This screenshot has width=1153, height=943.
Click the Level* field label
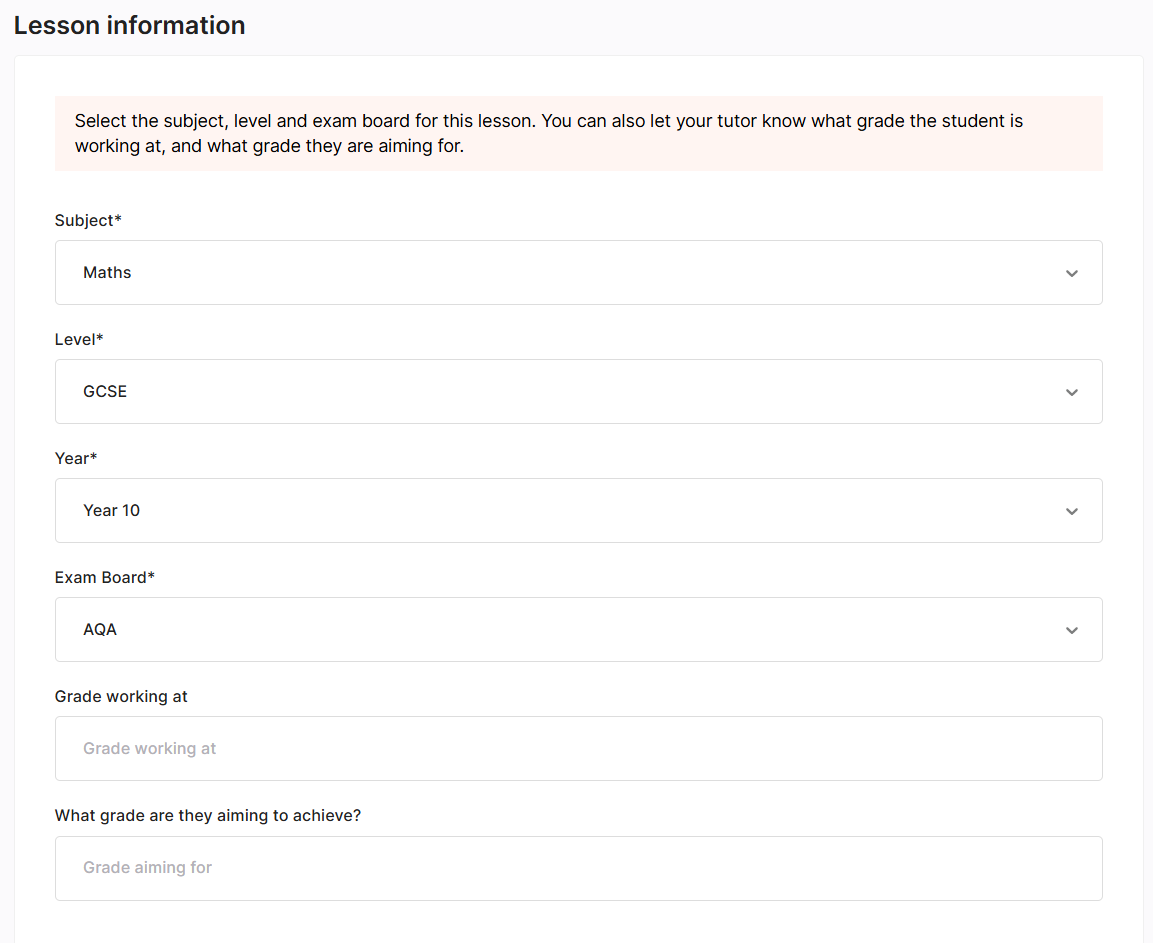coord(79,339)
